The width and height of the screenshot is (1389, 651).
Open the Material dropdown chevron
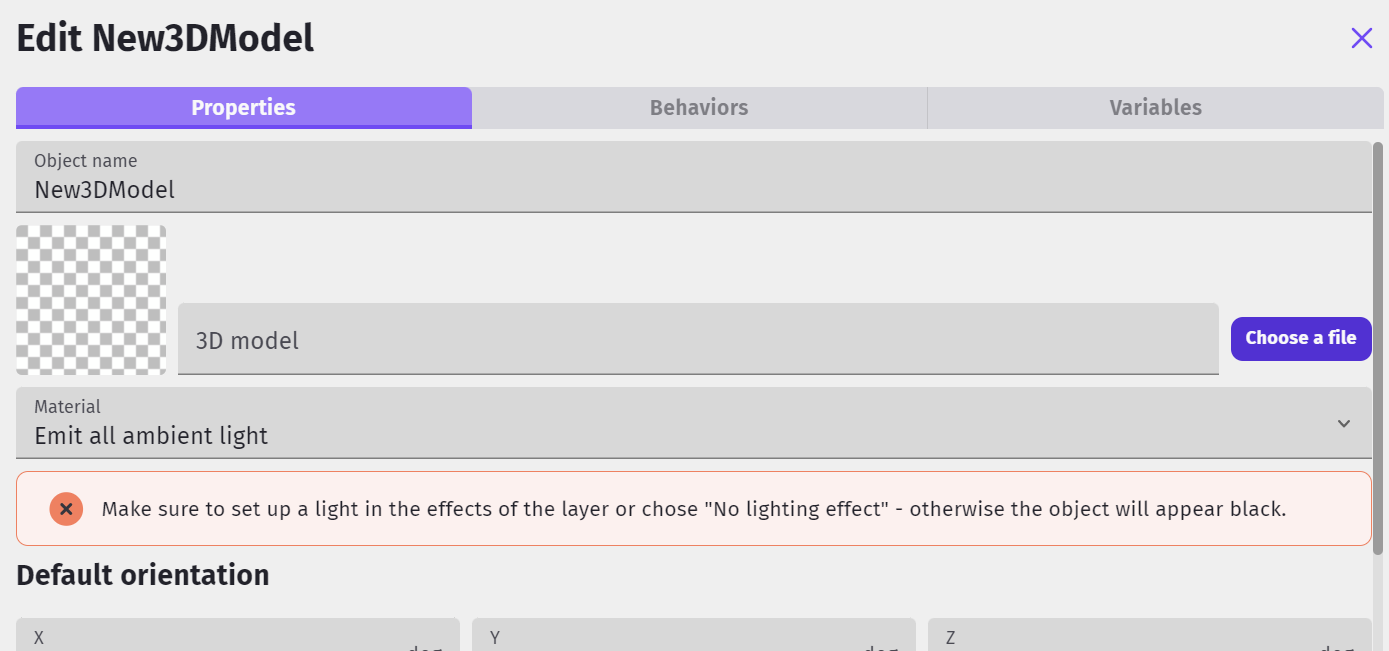point(1344,423)
